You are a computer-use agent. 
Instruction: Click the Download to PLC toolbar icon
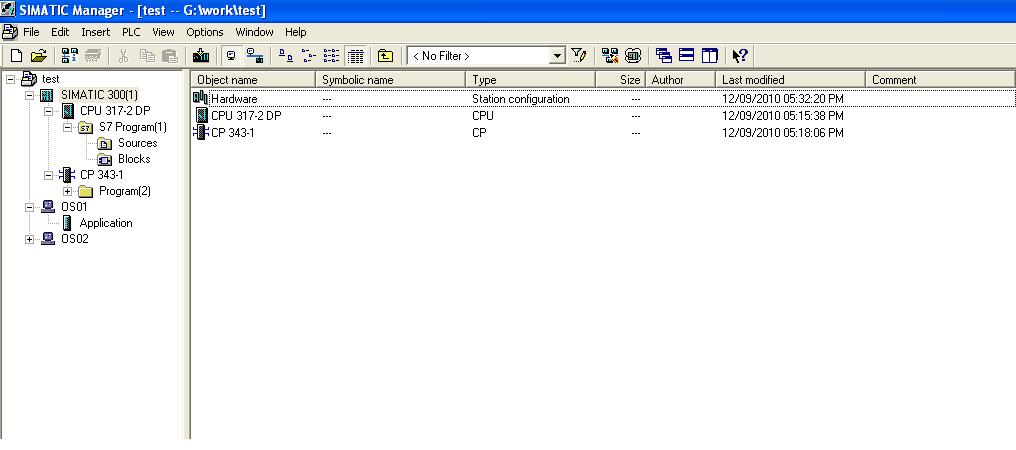(x=201, y=56)
